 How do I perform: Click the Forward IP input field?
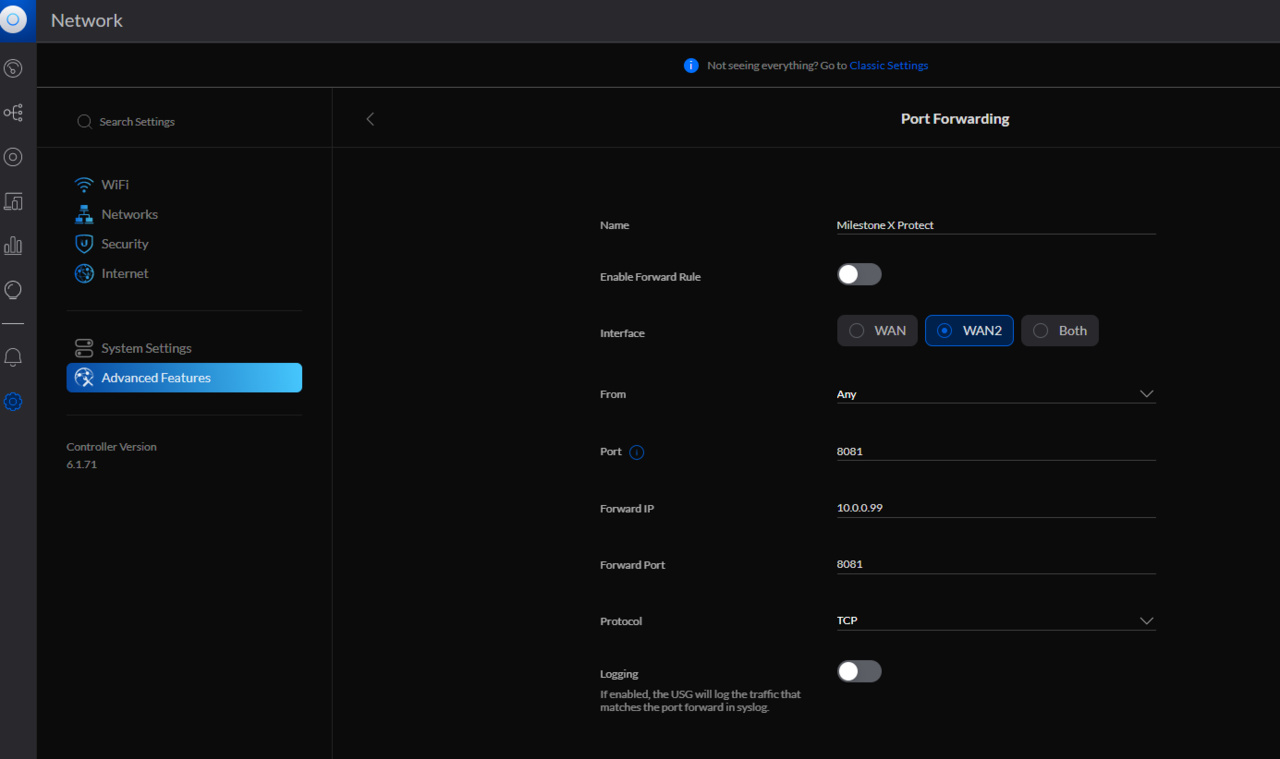tap(995, 508)
